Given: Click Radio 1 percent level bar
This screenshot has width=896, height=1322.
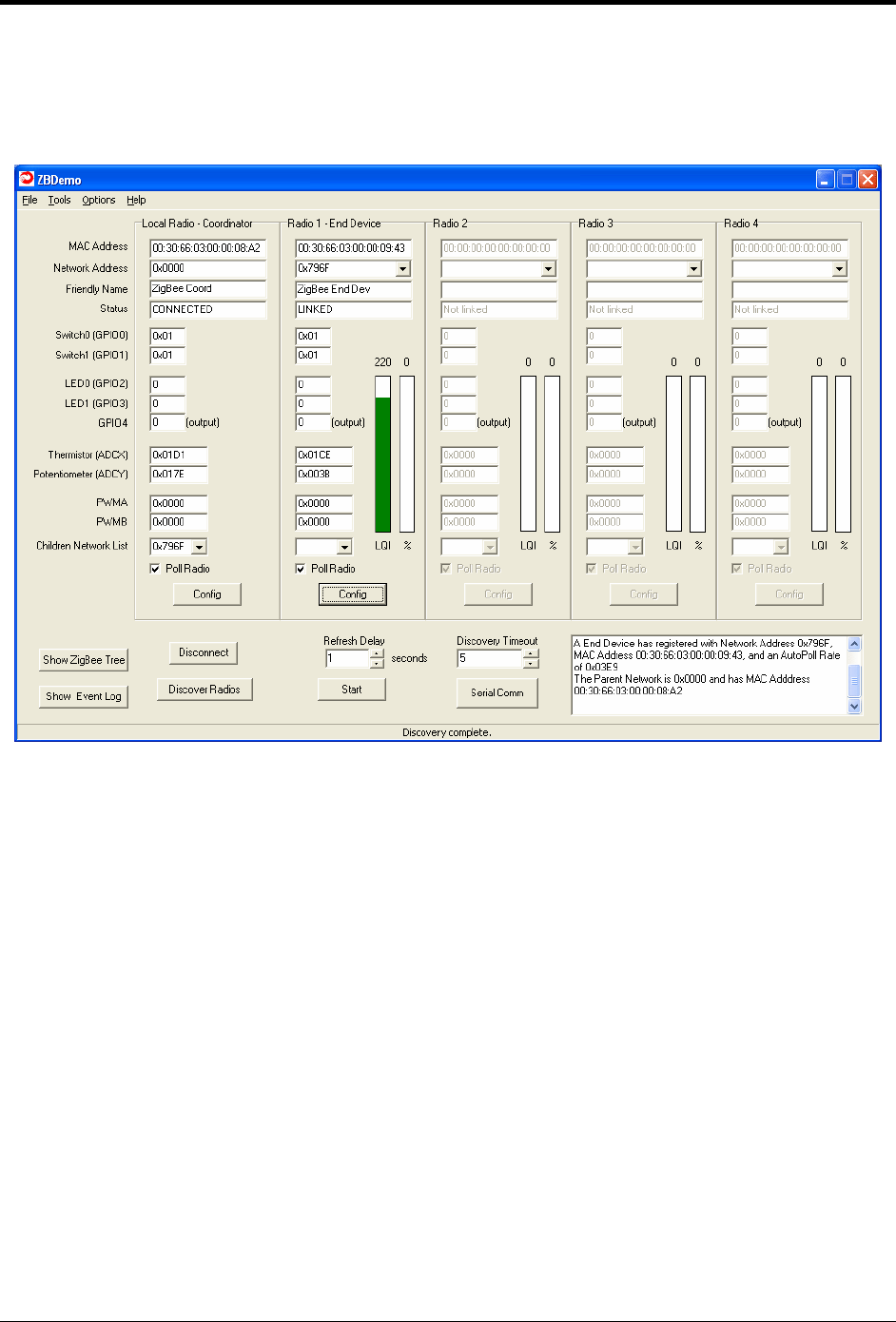Looking at the screenshot, I should point(407,454).
